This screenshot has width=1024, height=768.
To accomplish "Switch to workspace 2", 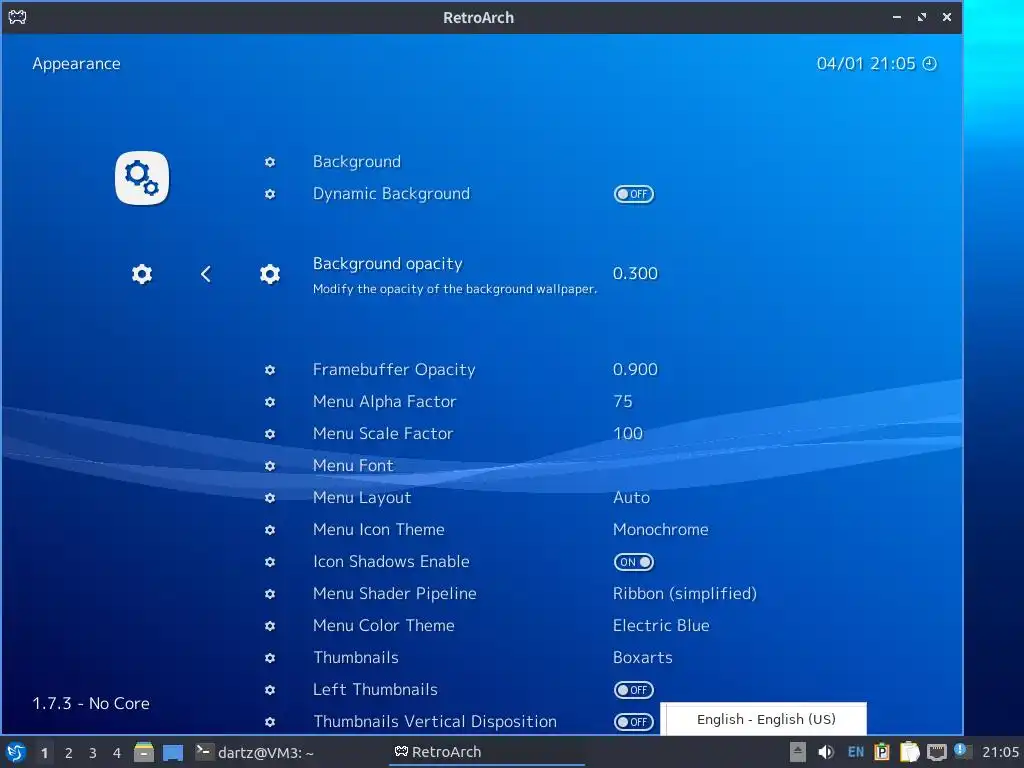I will 69,753.
